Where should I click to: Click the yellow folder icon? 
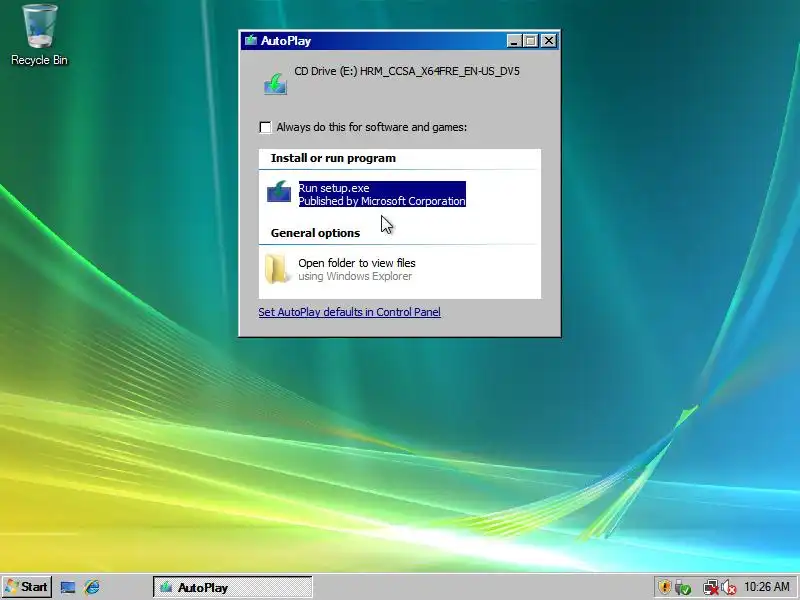pos(276,269)
